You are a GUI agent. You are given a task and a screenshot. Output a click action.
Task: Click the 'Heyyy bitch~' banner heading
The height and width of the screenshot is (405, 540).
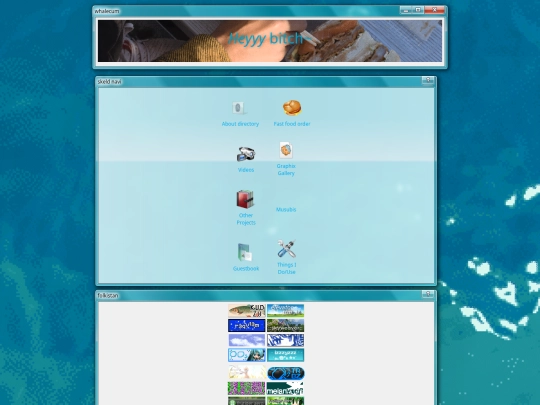tap(269, 39)
